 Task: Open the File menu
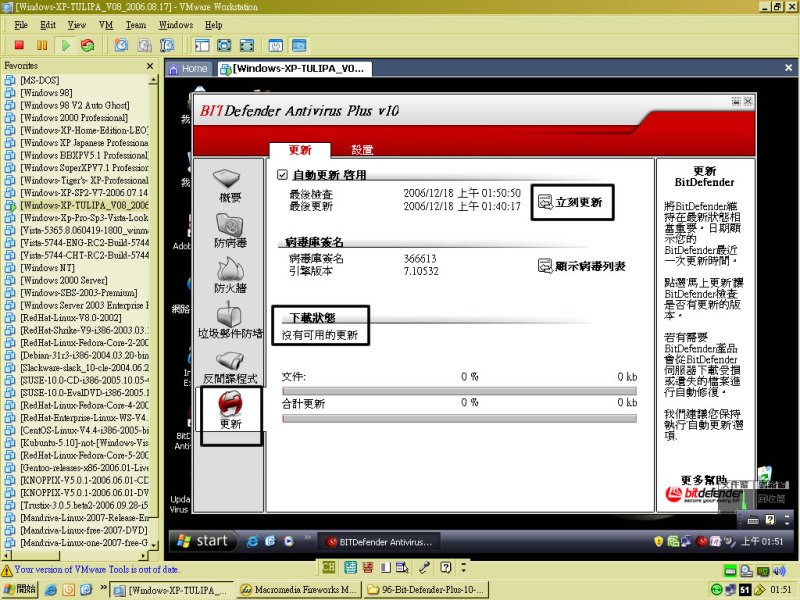point(21,24)
